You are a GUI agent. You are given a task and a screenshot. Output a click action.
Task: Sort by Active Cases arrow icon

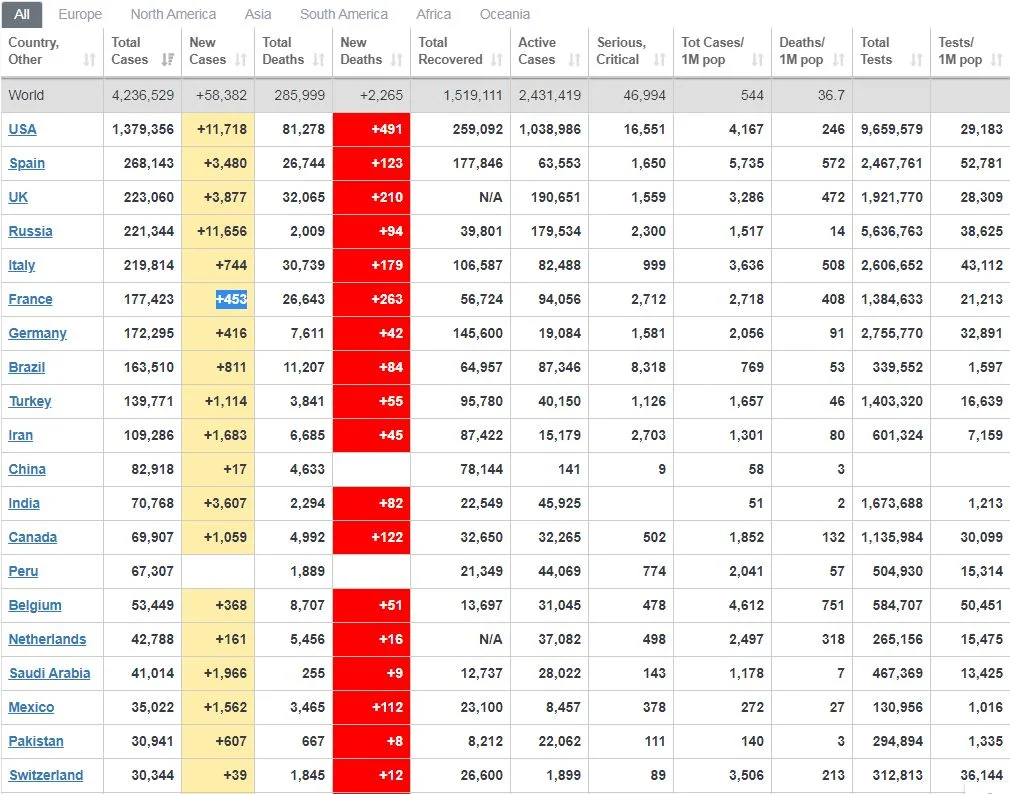(575, 60)
